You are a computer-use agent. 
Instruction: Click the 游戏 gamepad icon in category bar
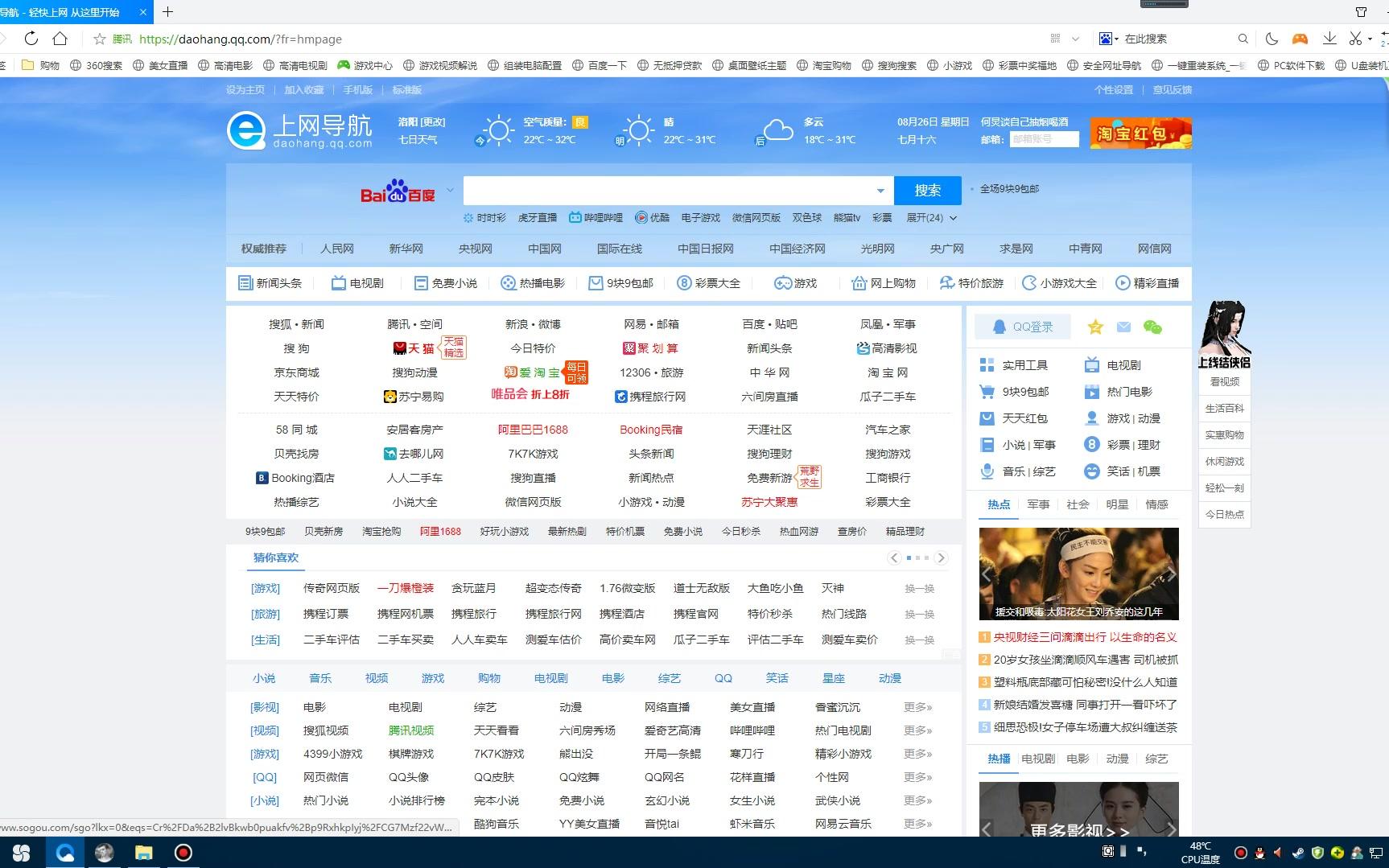[x=782, y=283]
